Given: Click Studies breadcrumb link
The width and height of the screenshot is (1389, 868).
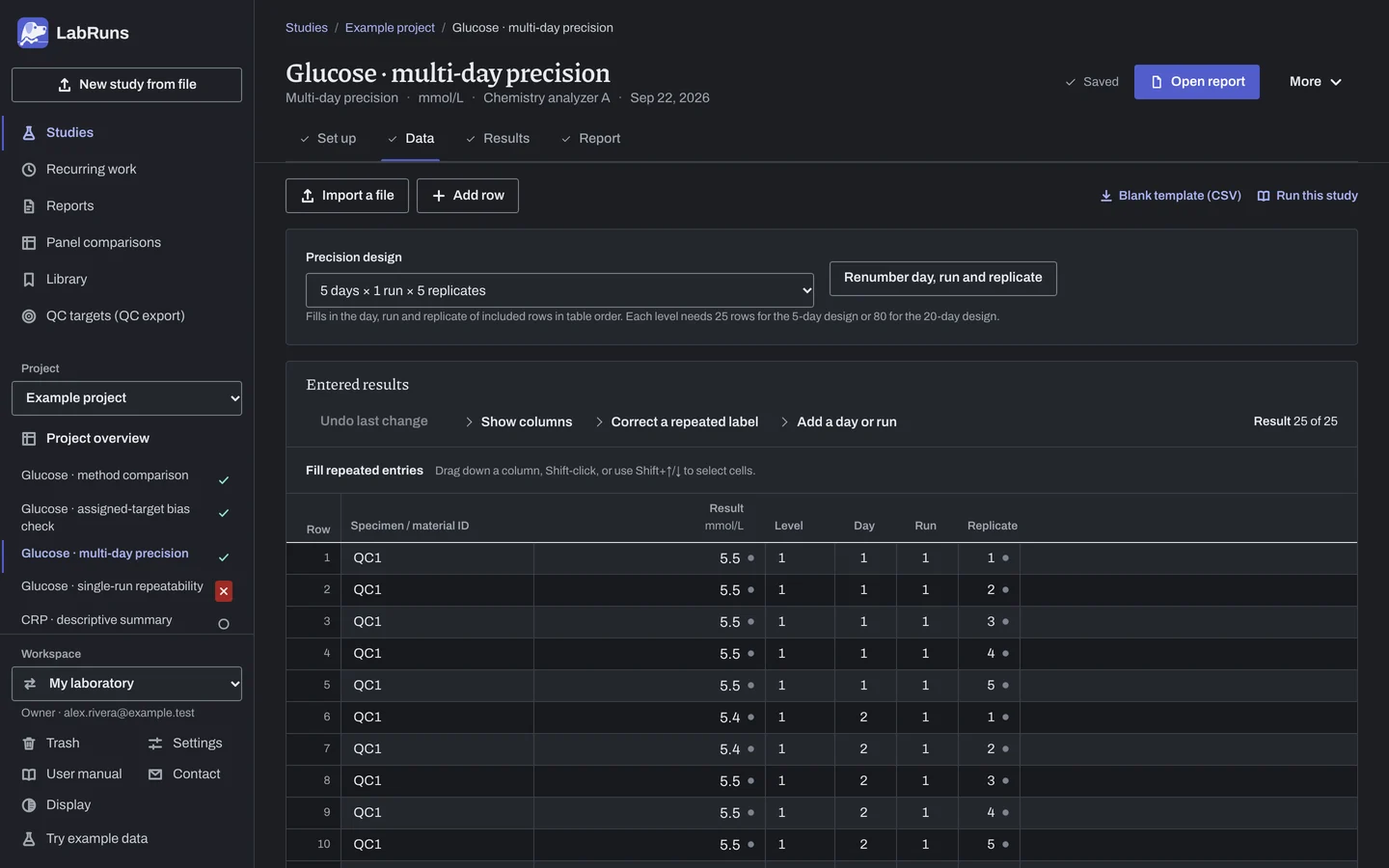Looking at the screenshot, I should pyautogui.click(x=307, y=28).
